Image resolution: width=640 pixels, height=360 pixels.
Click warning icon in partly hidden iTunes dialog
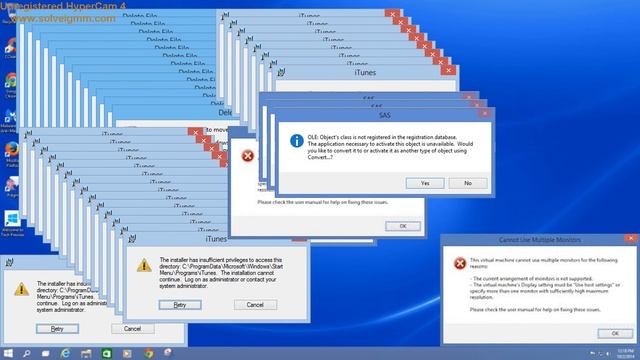(x=21, y=289)
